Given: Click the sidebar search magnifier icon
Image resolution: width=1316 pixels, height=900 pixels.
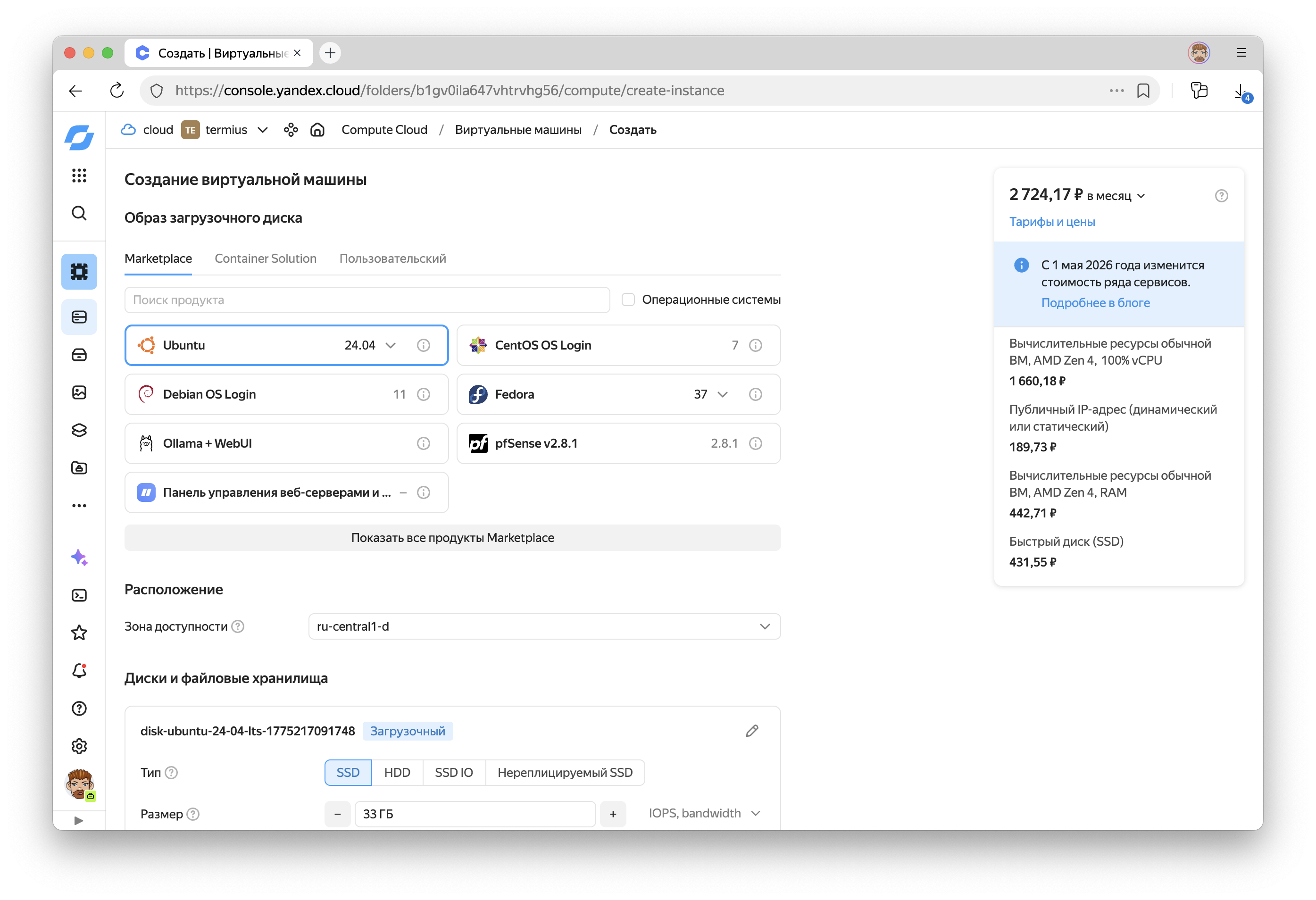Looking at the screenshot, I should [x=79, y=214].
